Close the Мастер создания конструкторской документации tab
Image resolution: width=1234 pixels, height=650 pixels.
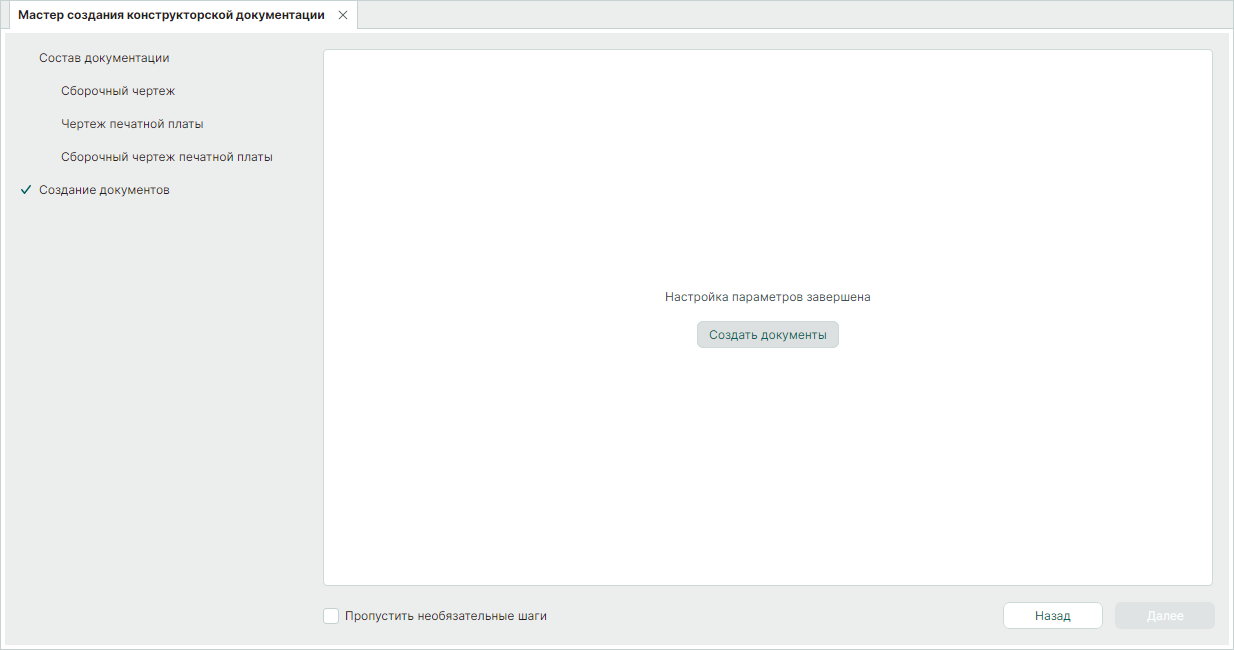coord(343,15)
